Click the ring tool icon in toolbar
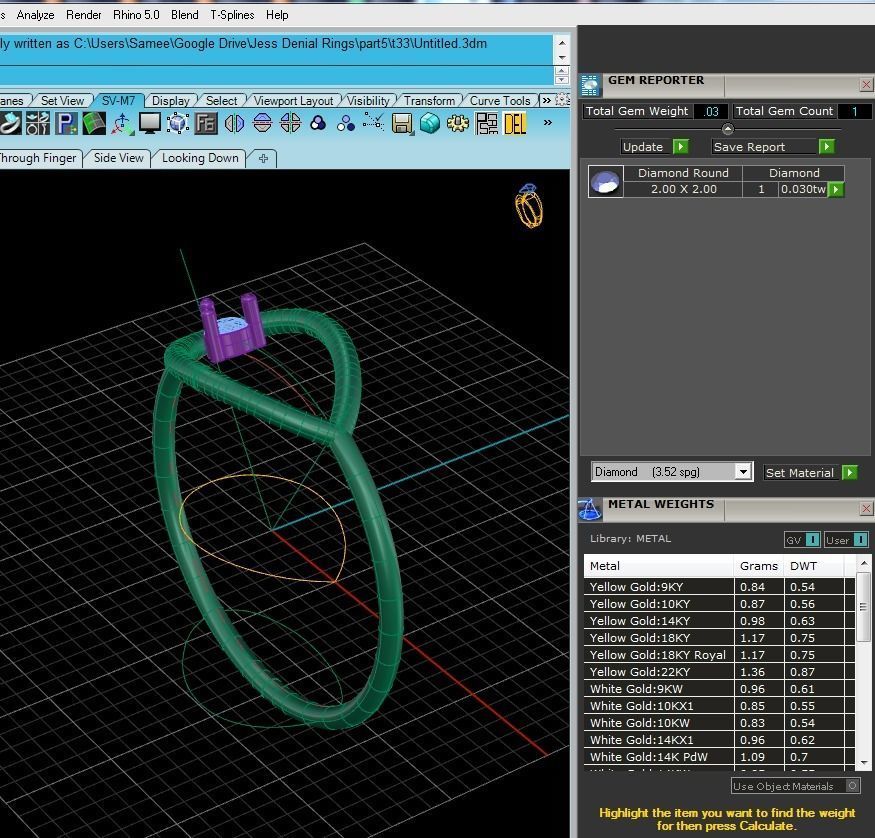The image size is (875, 838). point(9,123)
